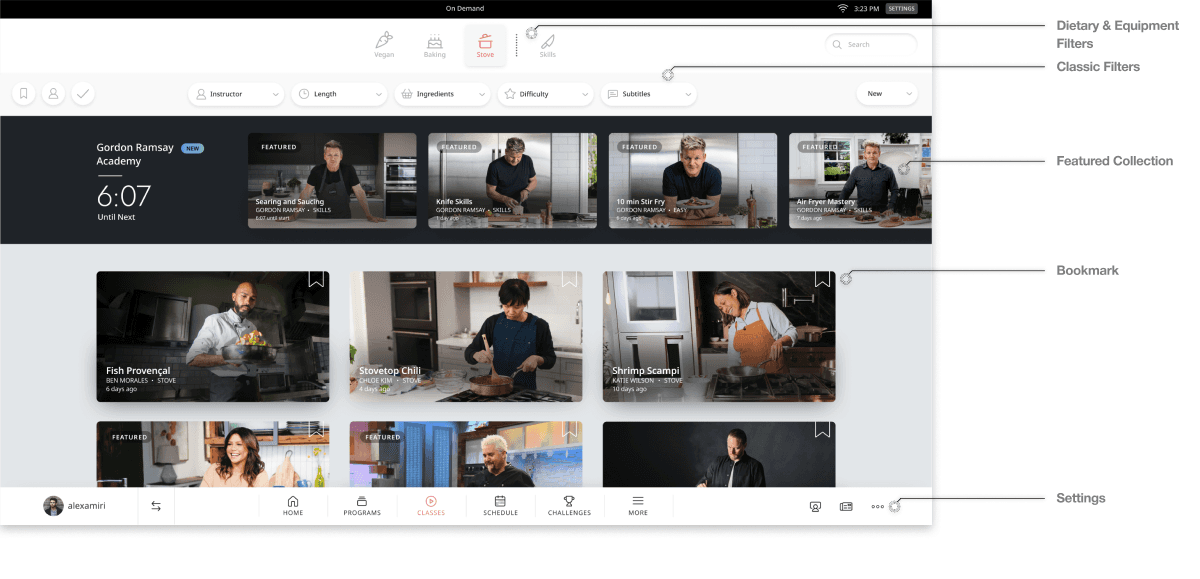Select the Baking cake filter
Image resolution: width=1200 pixels, height=579 pixels.
click(x=434, y=45)
